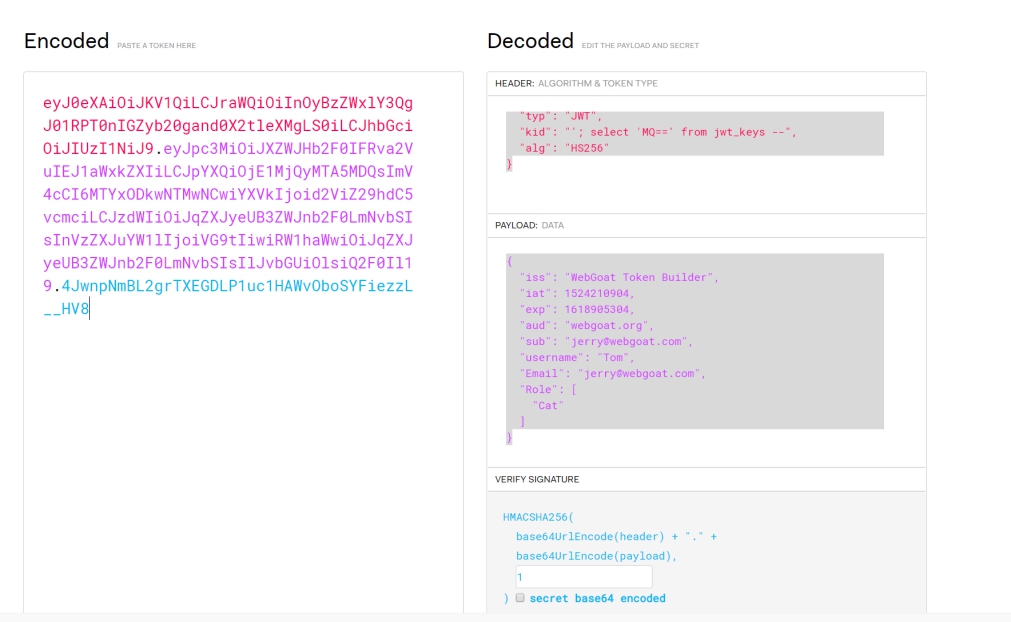Click the encoded payload line starting vcmciLCJzdWIi
Viewport: 1011px width, 622px height.
(x=228, y=217)
